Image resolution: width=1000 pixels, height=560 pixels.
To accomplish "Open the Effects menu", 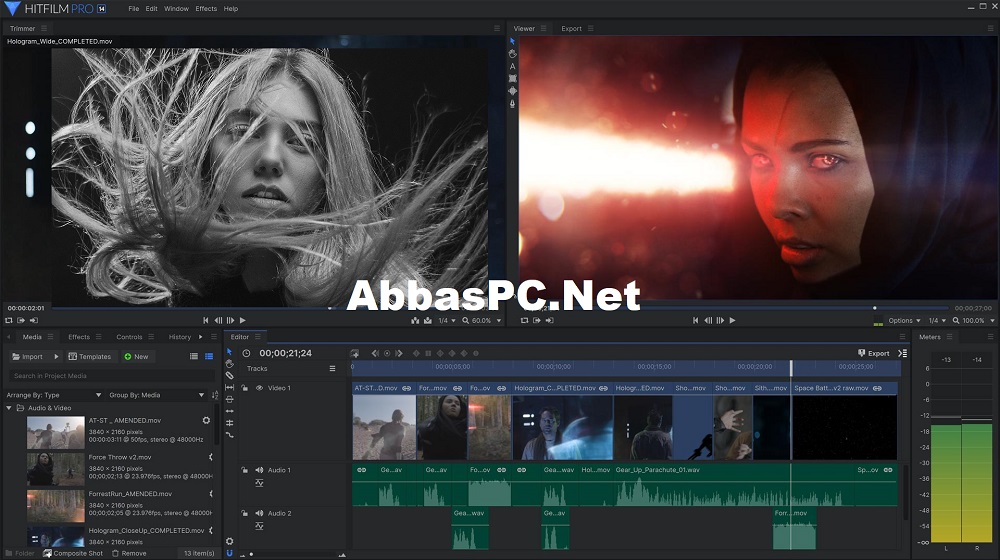I will pyautogui.click(x=206, y=9).
